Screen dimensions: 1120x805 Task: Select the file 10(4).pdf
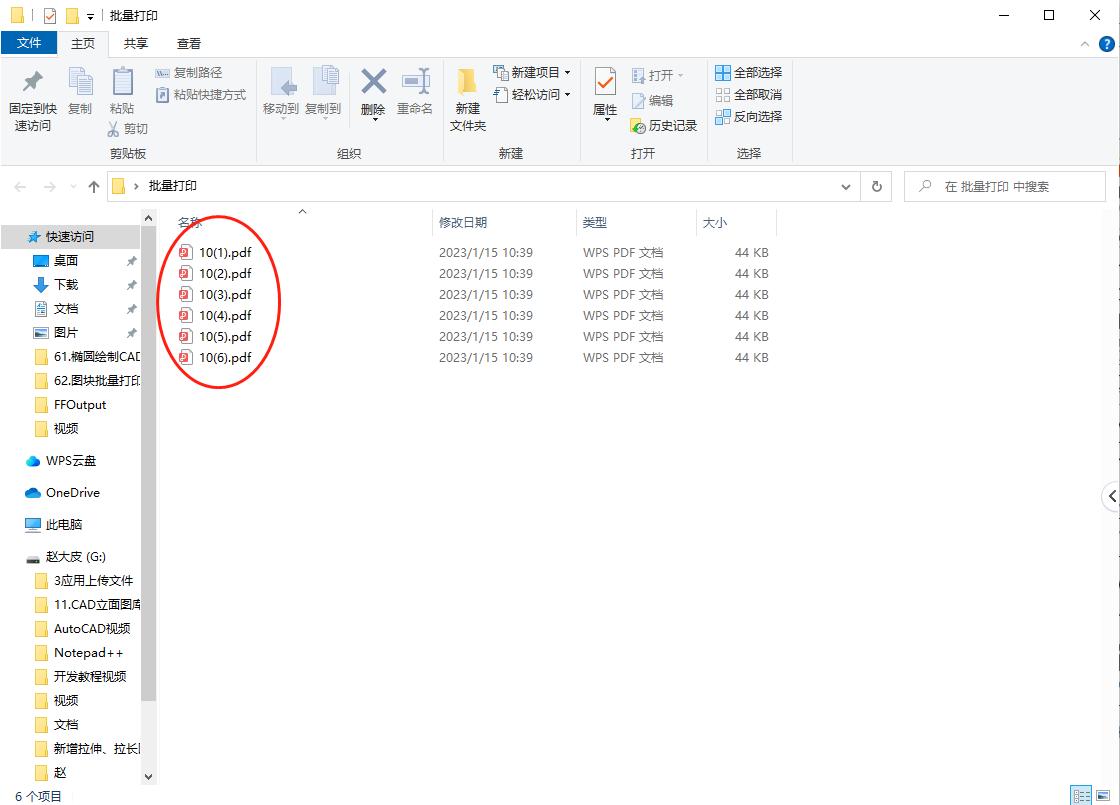(225, 315)
